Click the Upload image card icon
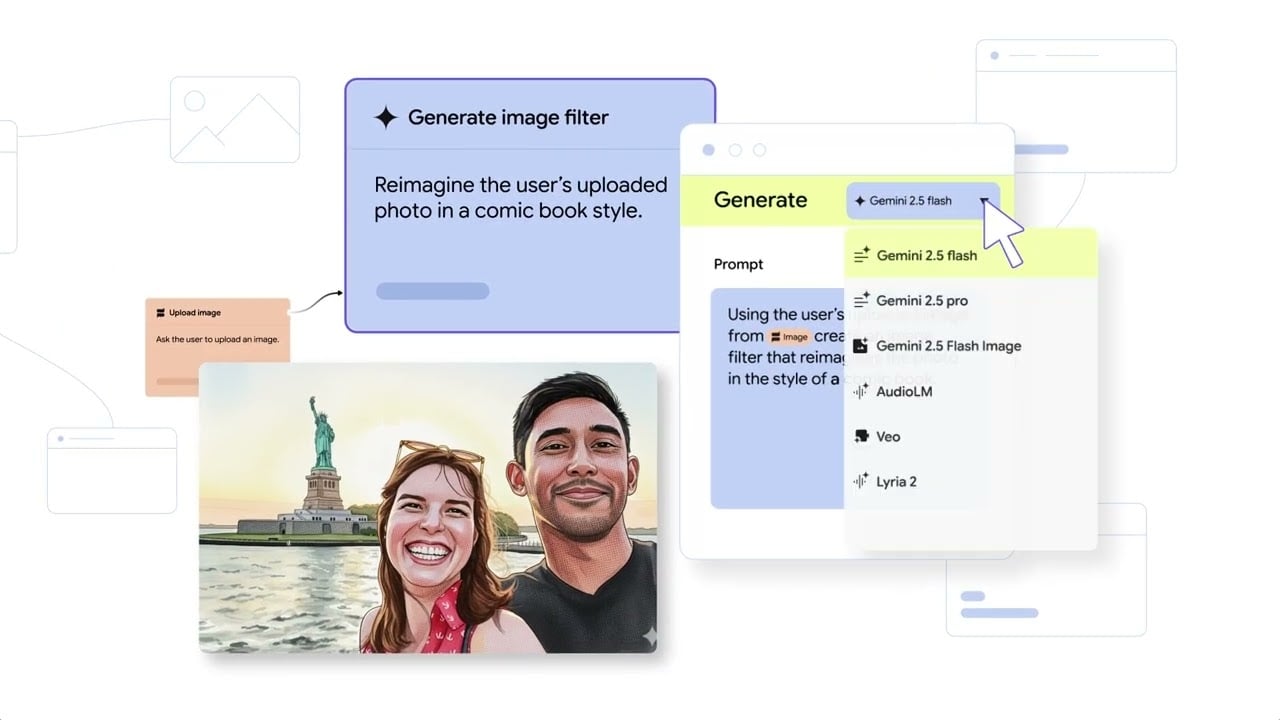This screenshot has height=720, width=1280. pyautogui.click(x=160, y=313)
